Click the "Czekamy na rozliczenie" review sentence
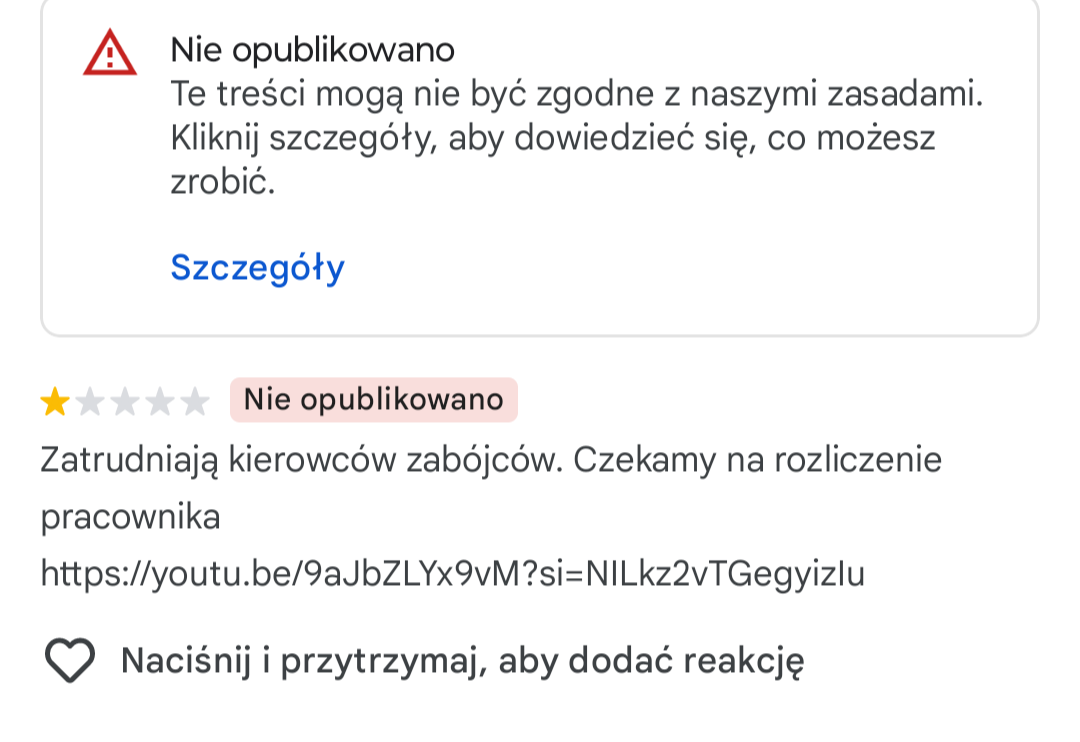The width and height of the screenshot is (1080, 742). [758, 460]
